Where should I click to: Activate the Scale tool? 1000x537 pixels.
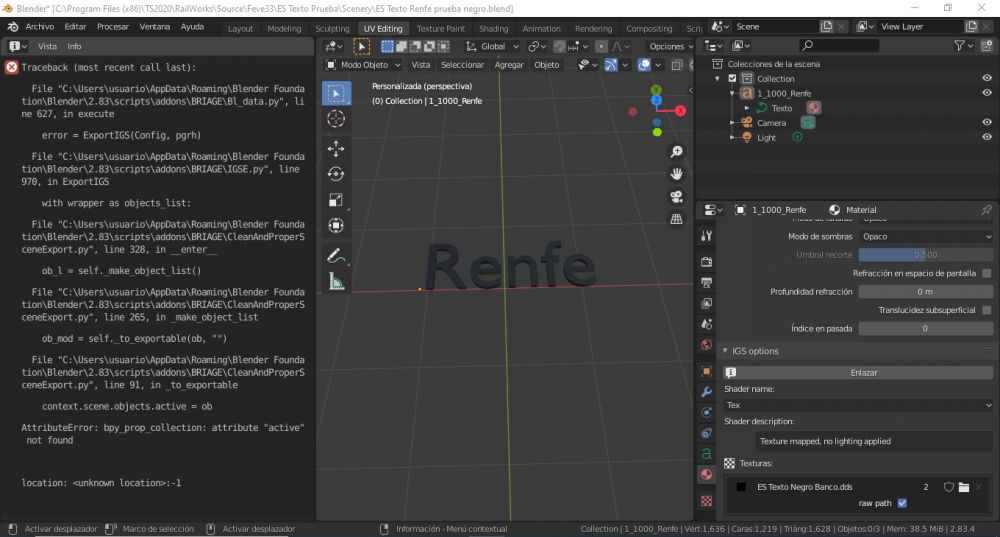336,200
